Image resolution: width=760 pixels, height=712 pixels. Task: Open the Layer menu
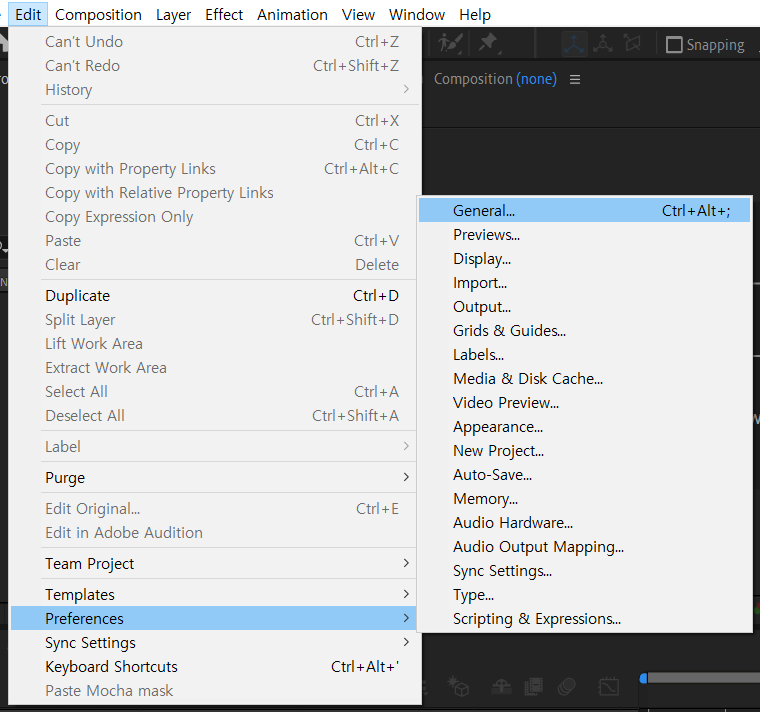point(174,15)
